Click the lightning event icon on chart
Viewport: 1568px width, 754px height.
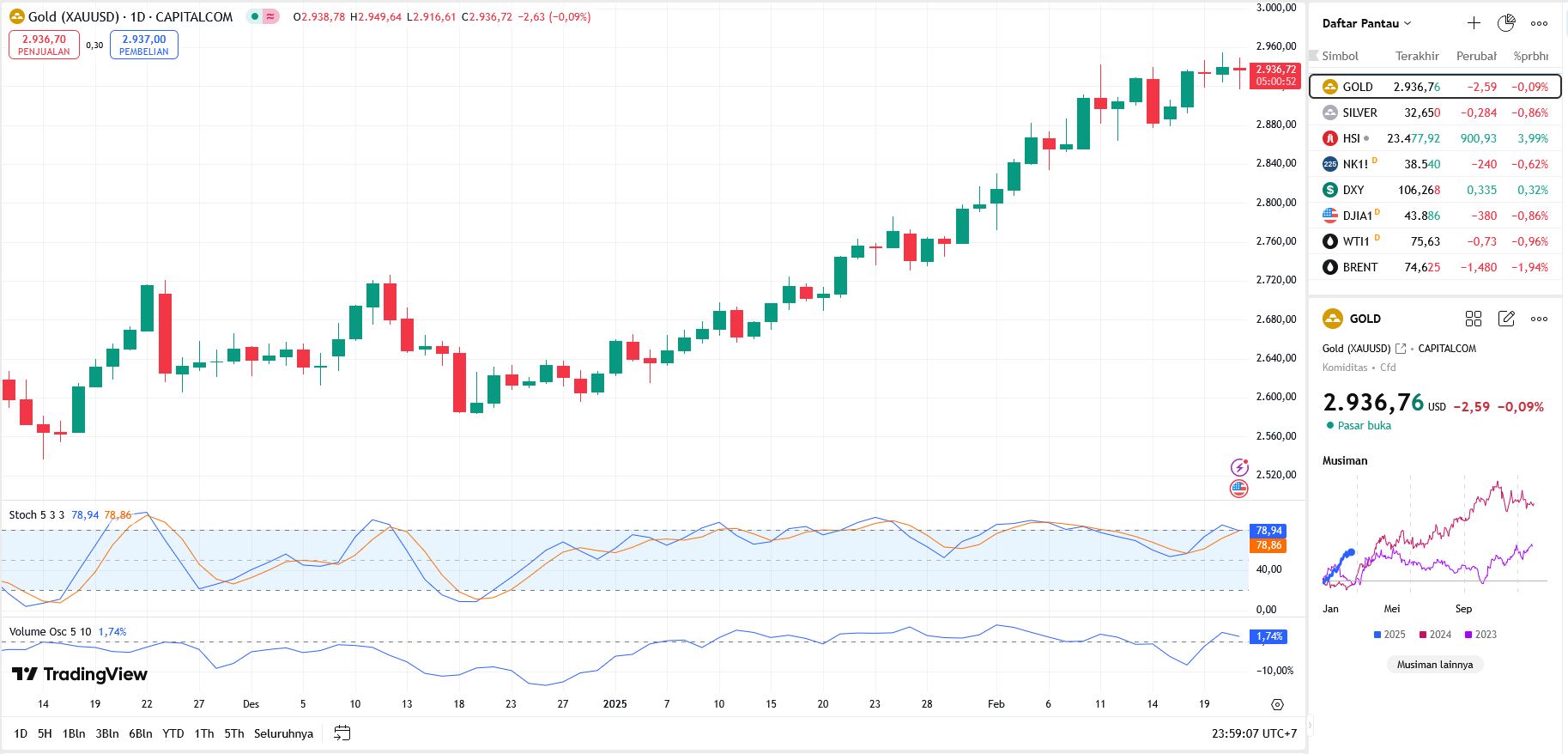click(x=1239, y=467)
